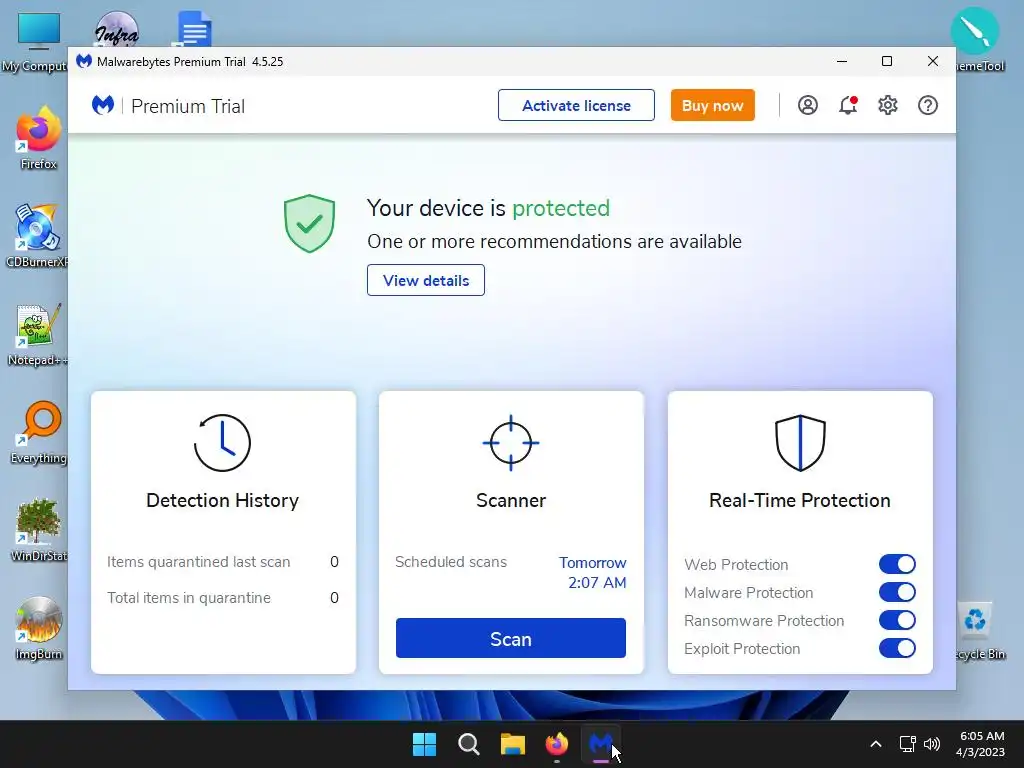Select the Notepad++ desktop icon
This screenshot has width=1024, height=768.
(x=38, y=334)
